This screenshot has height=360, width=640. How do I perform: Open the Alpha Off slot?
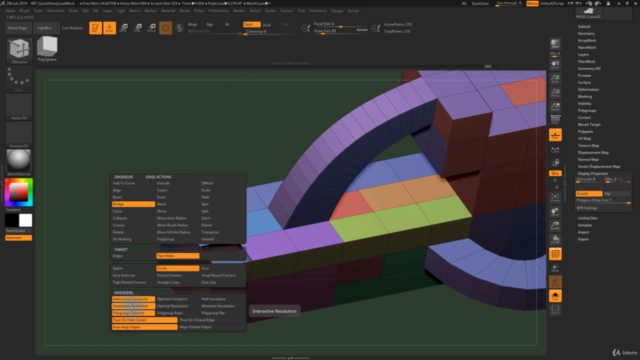[x=19, y=106]
